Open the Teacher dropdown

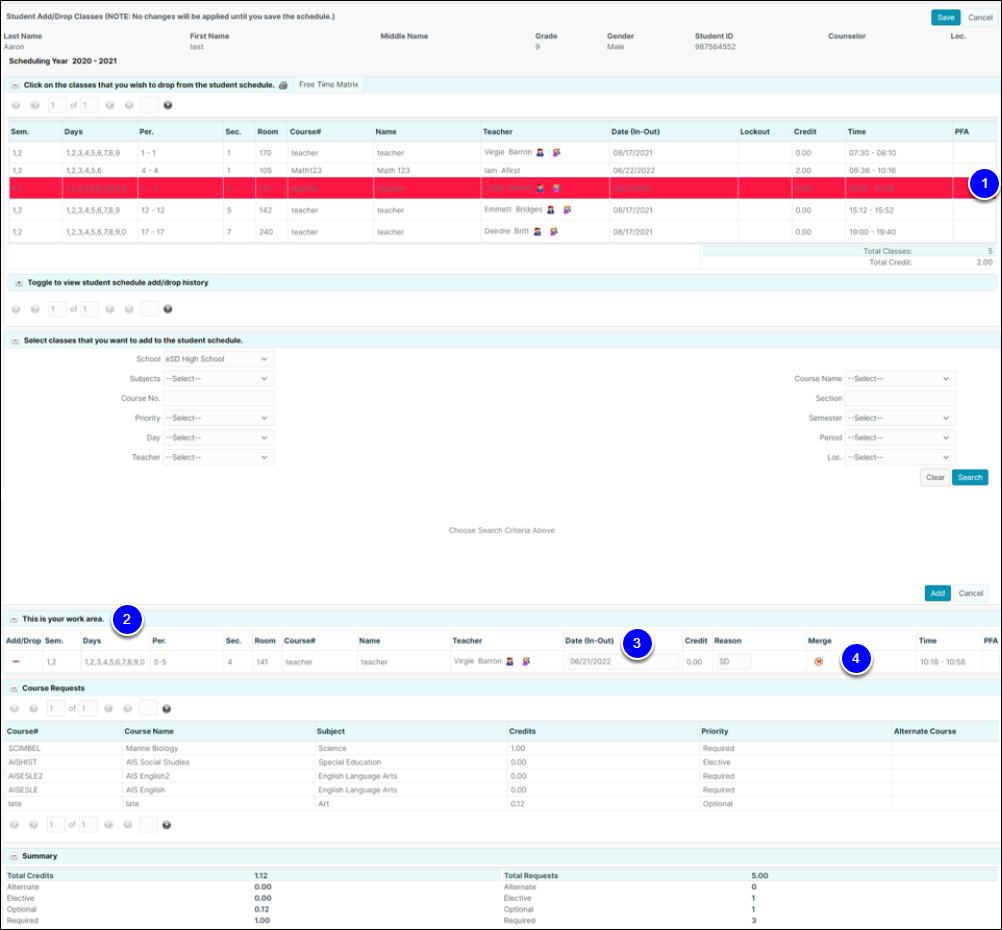point(219,458)
